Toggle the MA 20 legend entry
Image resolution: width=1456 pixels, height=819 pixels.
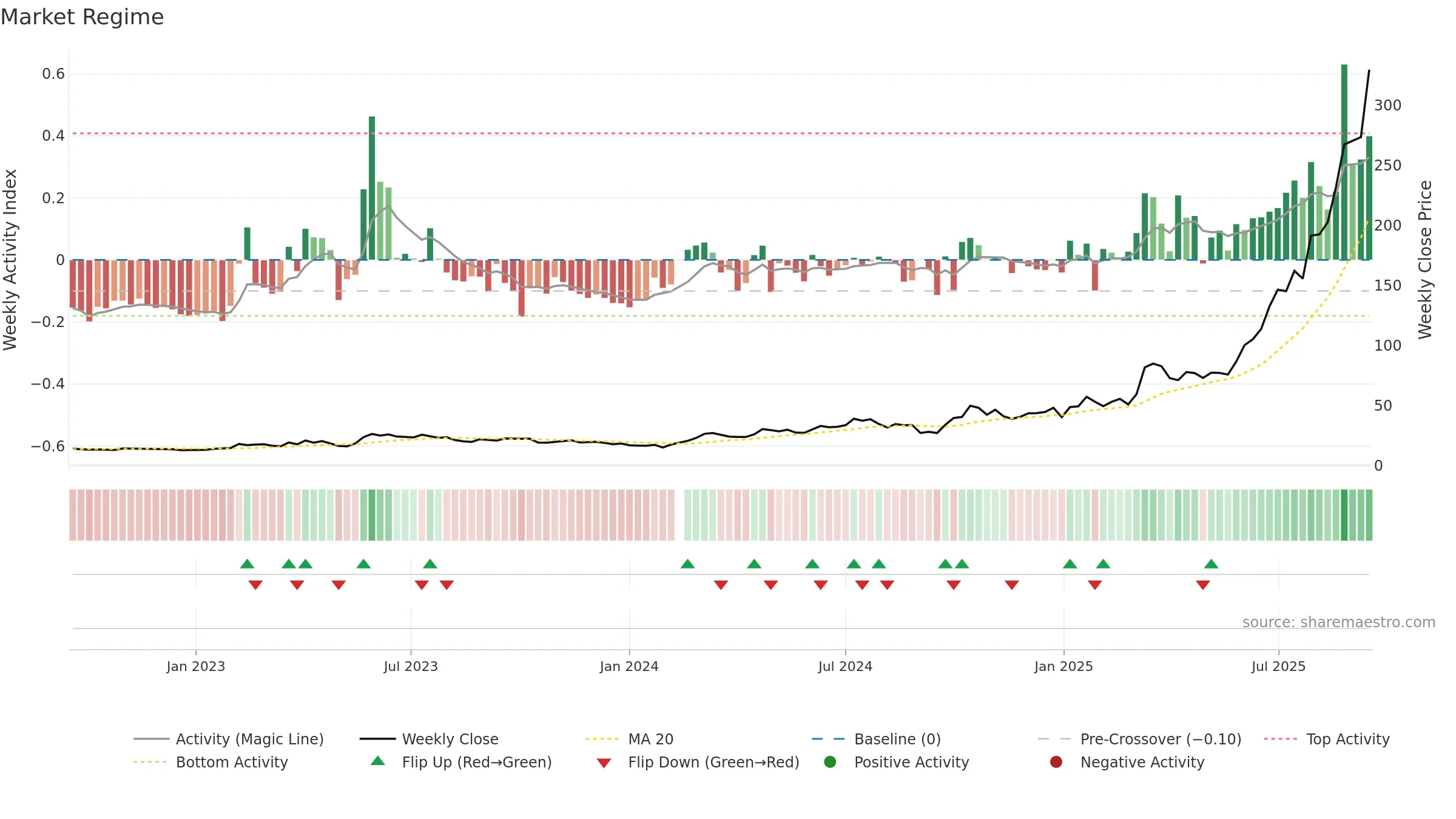tap(630, 739)
